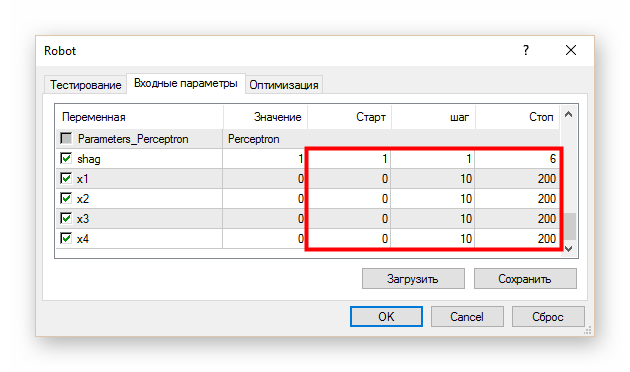Click the Старт cell of shag row
The height and width of the screenshot is (372, 630).
tap(349, 159)
